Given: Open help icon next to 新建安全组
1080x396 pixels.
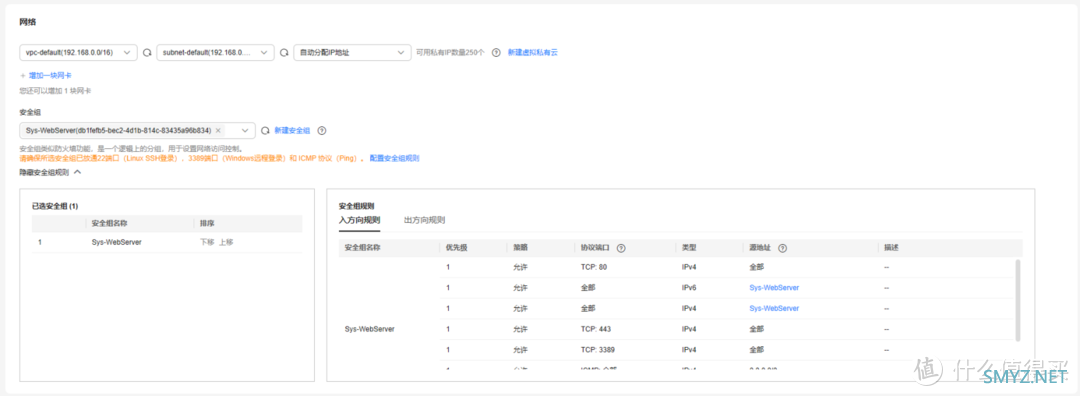Looking at the screenshot, I should pyautogui.click(x=322, y=130).
